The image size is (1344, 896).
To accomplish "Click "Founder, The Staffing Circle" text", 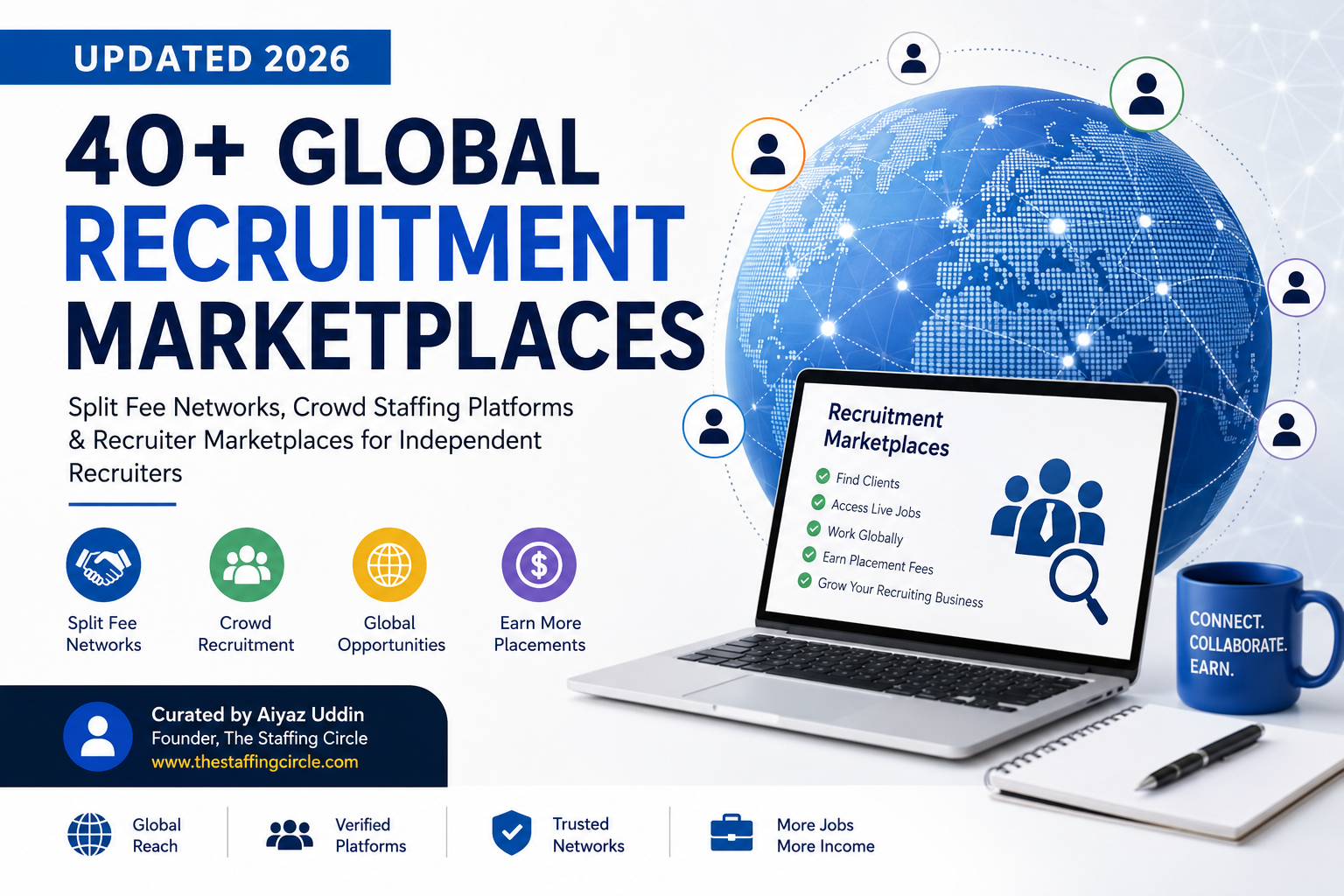I will tap(260, 738).
